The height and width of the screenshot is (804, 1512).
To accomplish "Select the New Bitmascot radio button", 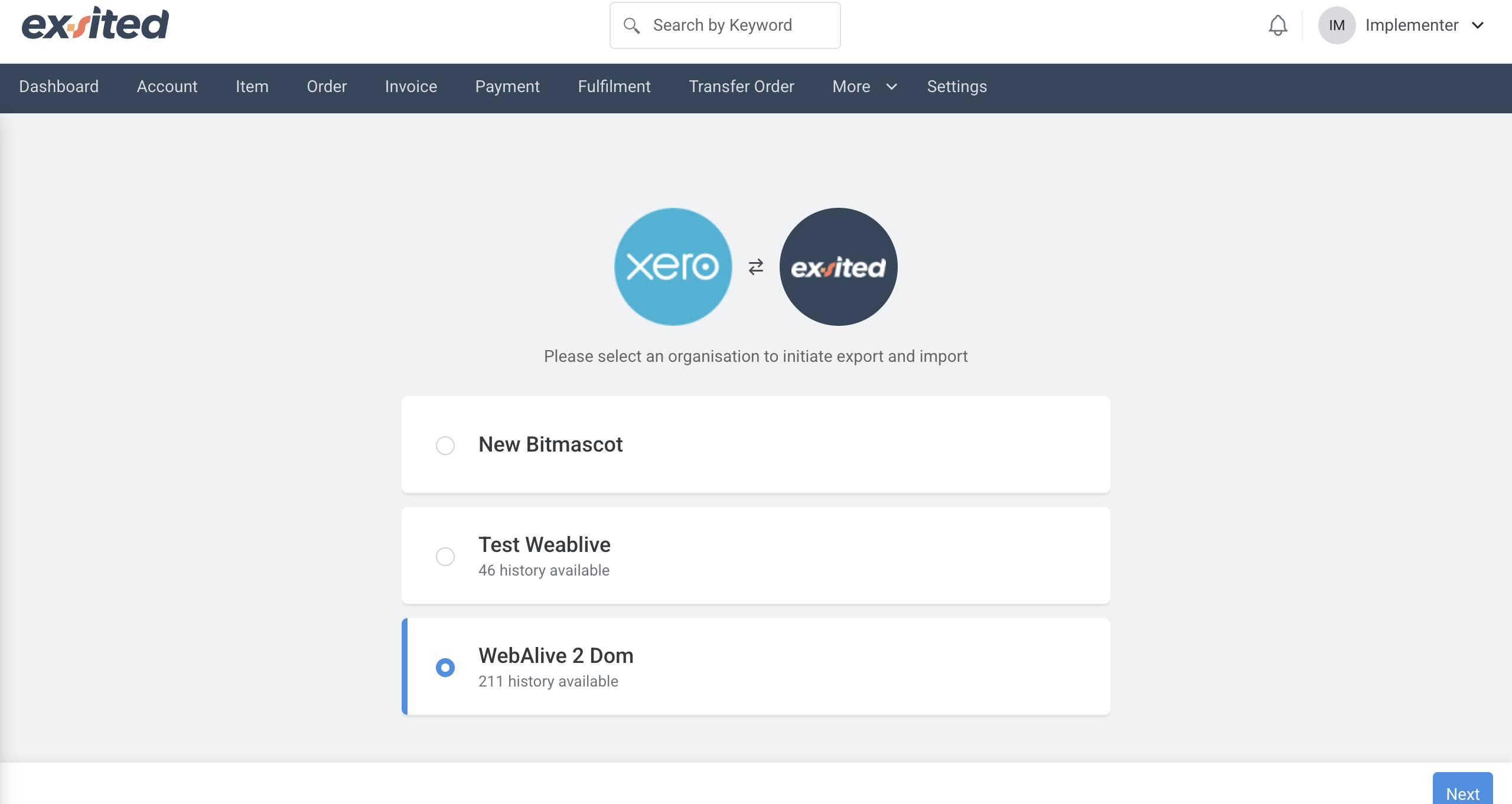I will point(445,445).
